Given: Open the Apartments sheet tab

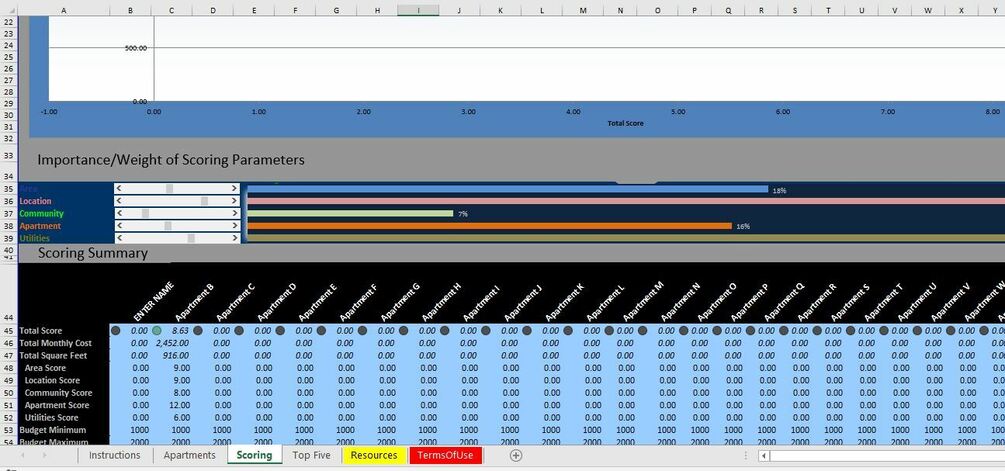Looking at the screenshot, I should (189, 455).
